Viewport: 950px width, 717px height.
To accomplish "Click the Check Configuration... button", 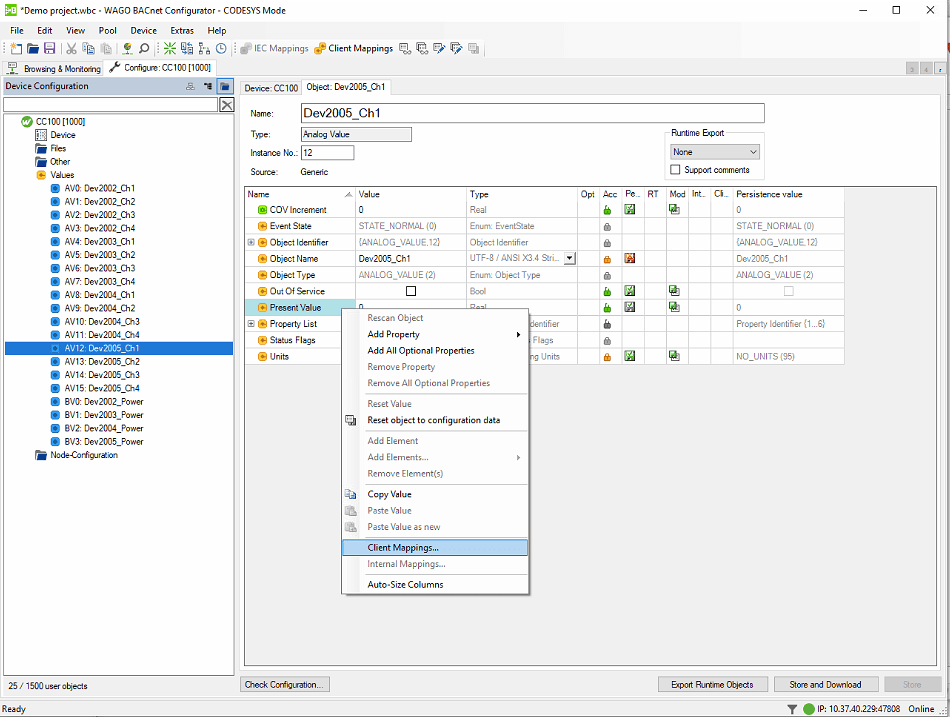I will click(285, 684).
